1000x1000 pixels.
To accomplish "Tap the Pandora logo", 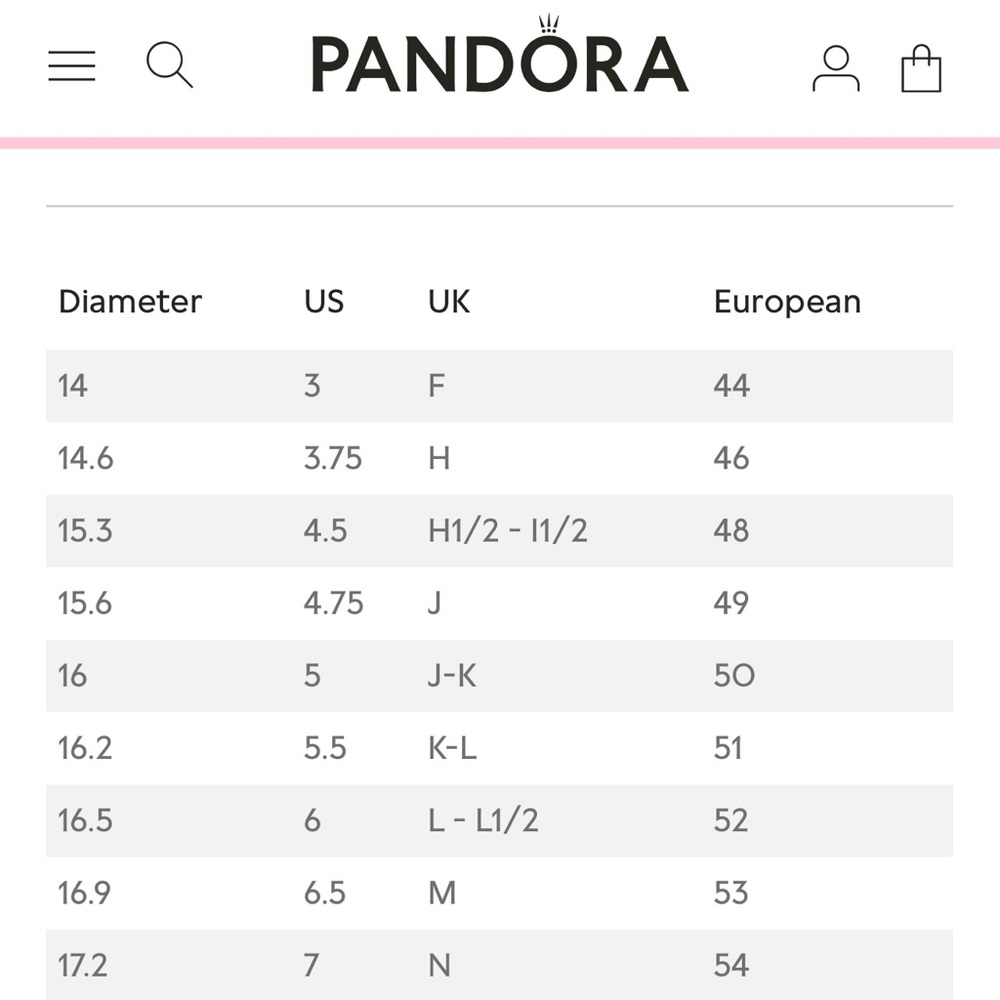I will coord(500,55).
